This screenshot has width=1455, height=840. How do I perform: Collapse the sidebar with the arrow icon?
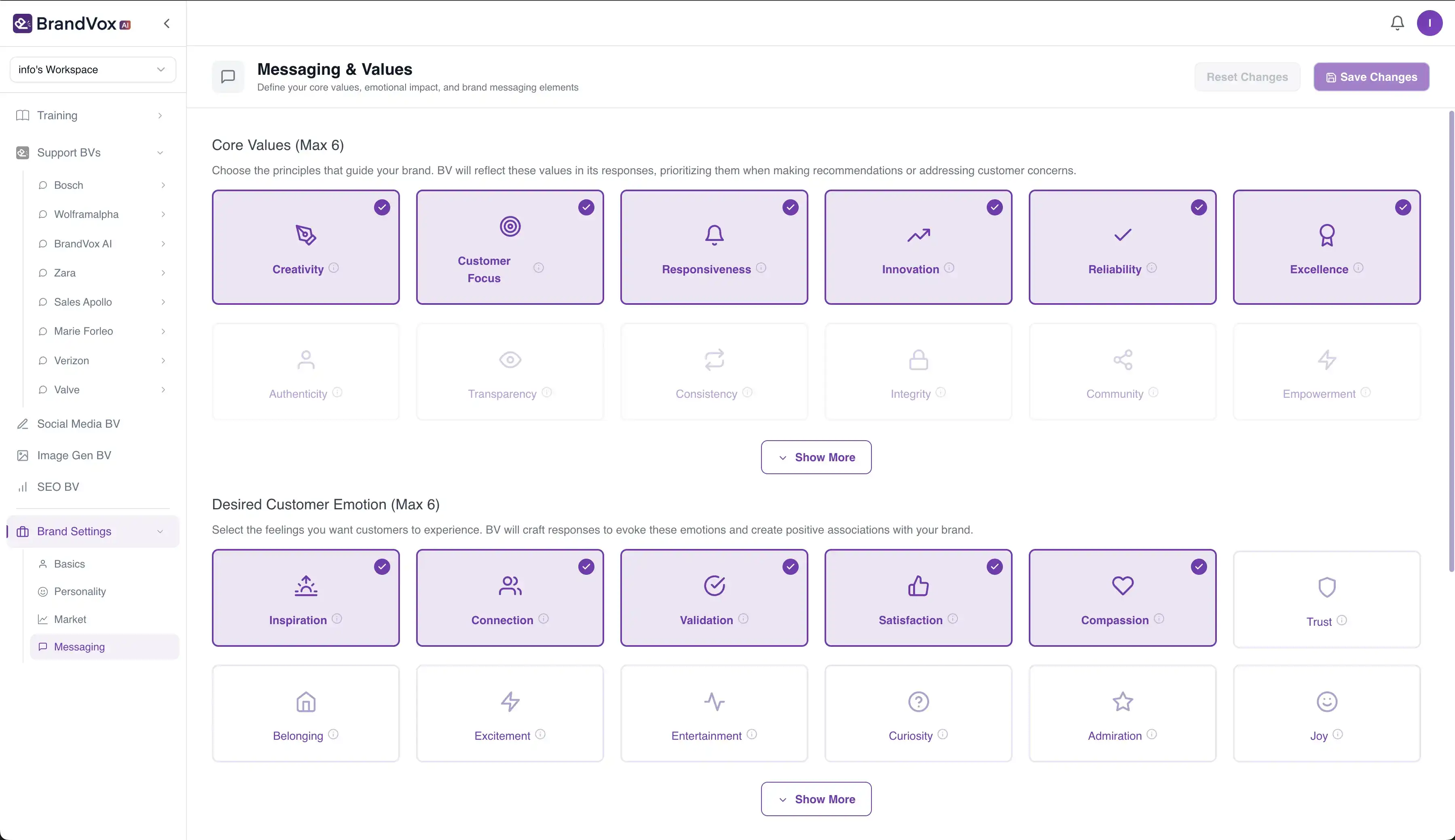coord(167,24)
